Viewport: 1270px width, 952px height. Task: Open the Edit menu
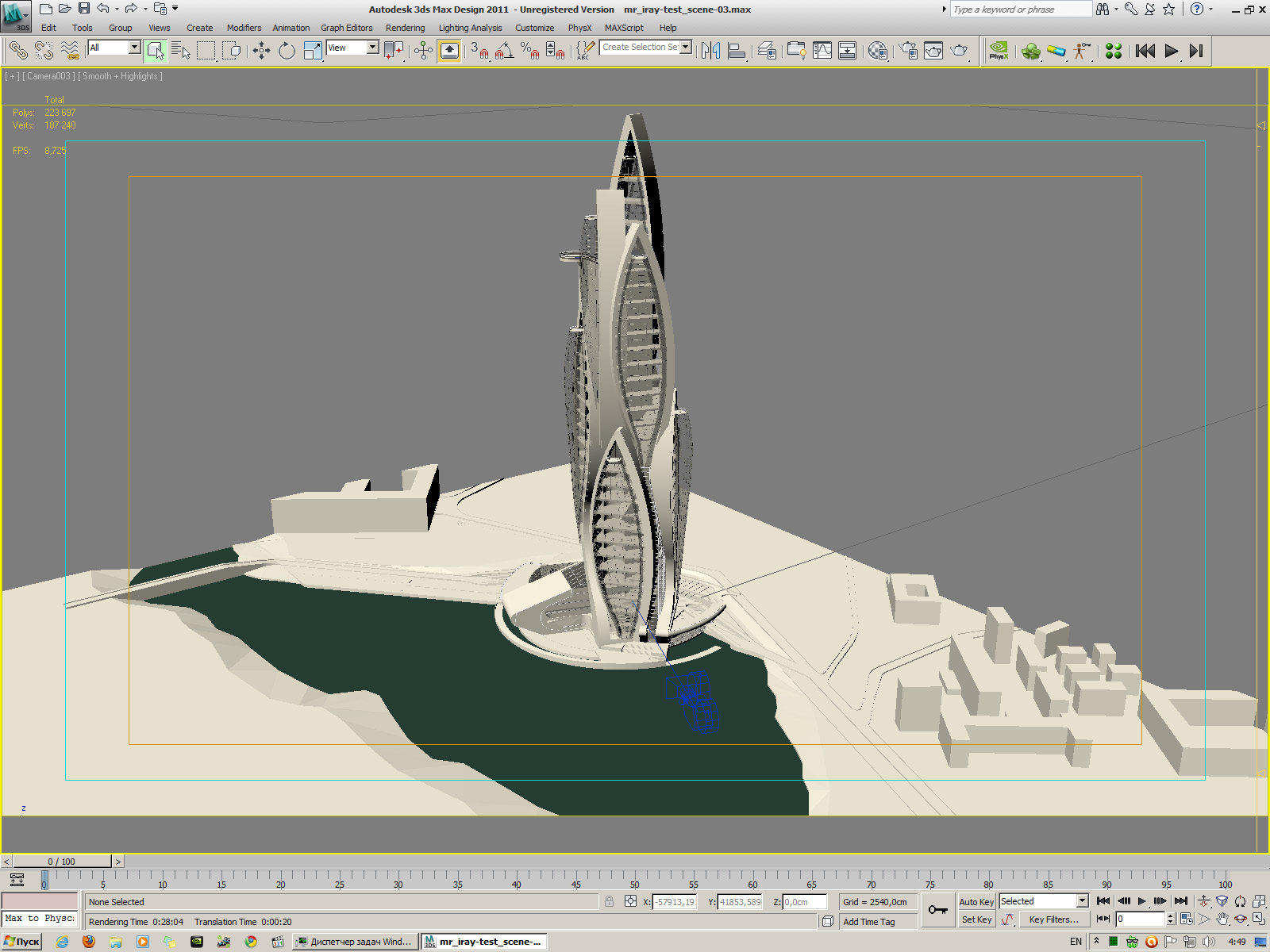coord(49,28)
